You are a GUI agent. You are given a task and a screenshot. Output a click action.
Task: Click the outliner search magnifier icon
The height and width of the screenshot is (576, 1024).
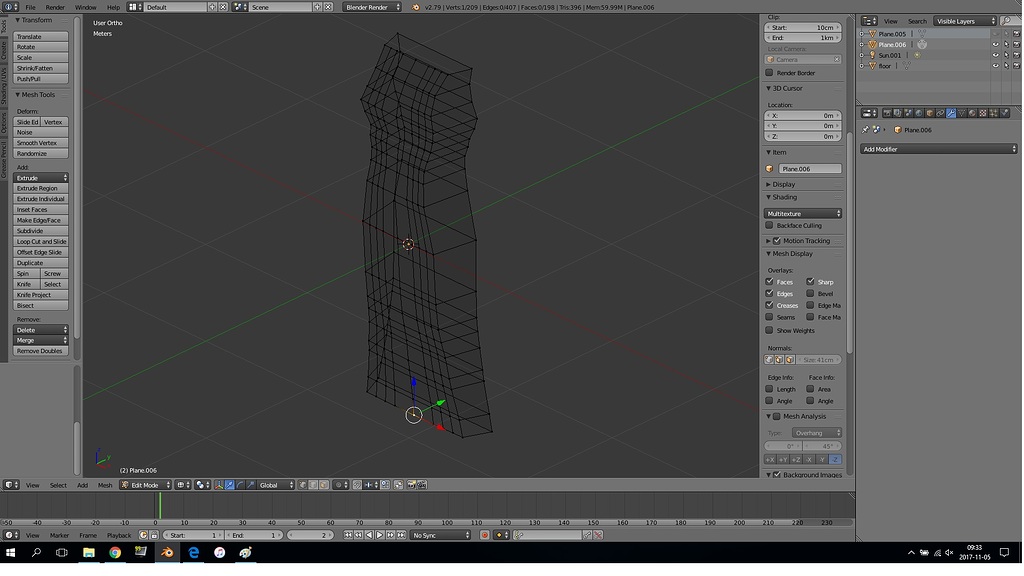coord(1006,21)
